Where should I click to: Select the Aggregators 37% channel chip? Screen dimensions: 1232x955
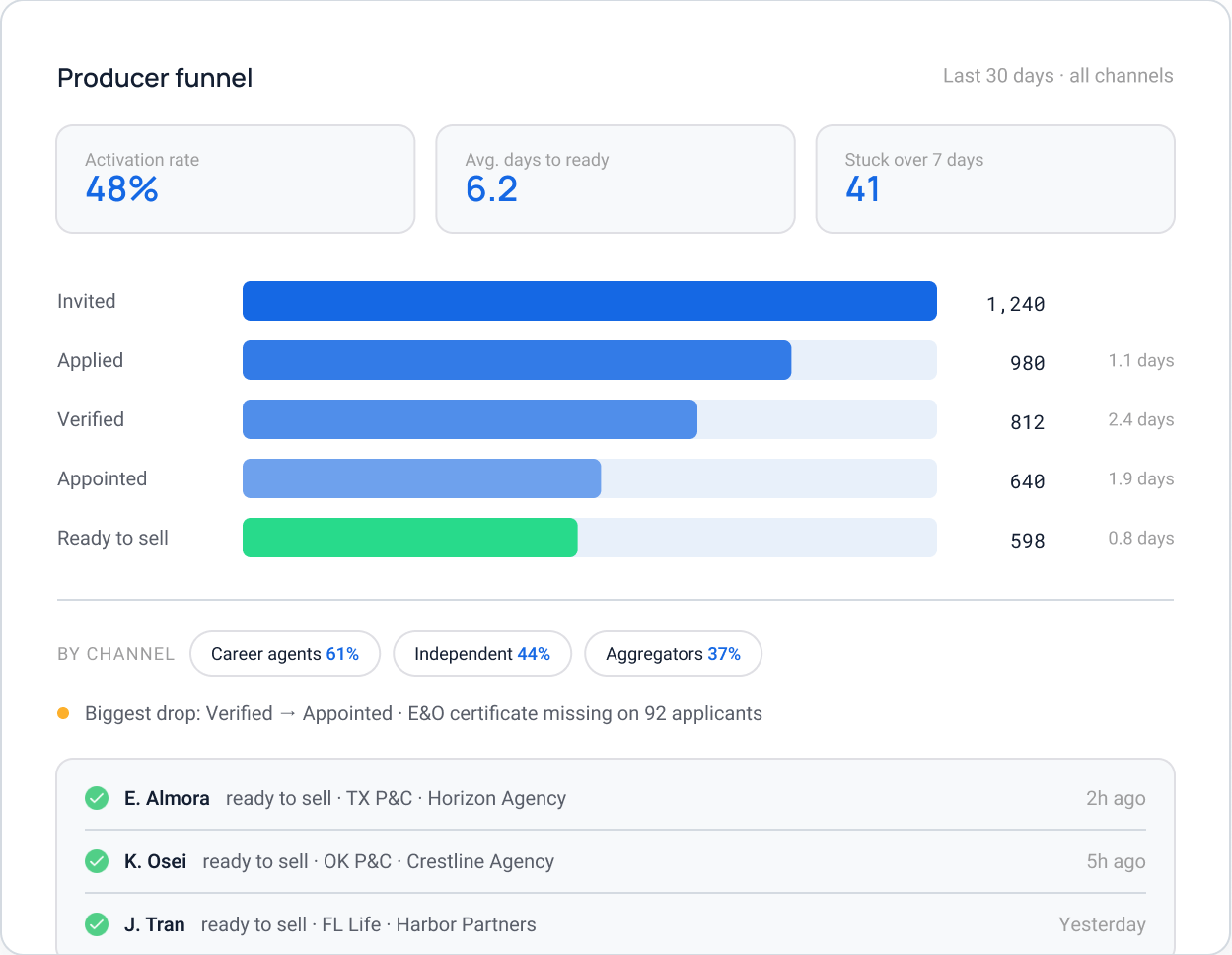click(673, 654)
